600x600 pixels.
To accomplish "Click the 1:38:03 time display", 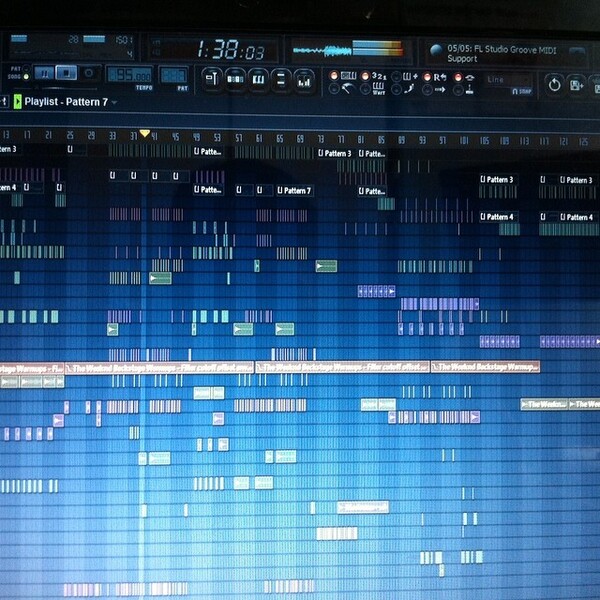I will (x=230, y=50).
